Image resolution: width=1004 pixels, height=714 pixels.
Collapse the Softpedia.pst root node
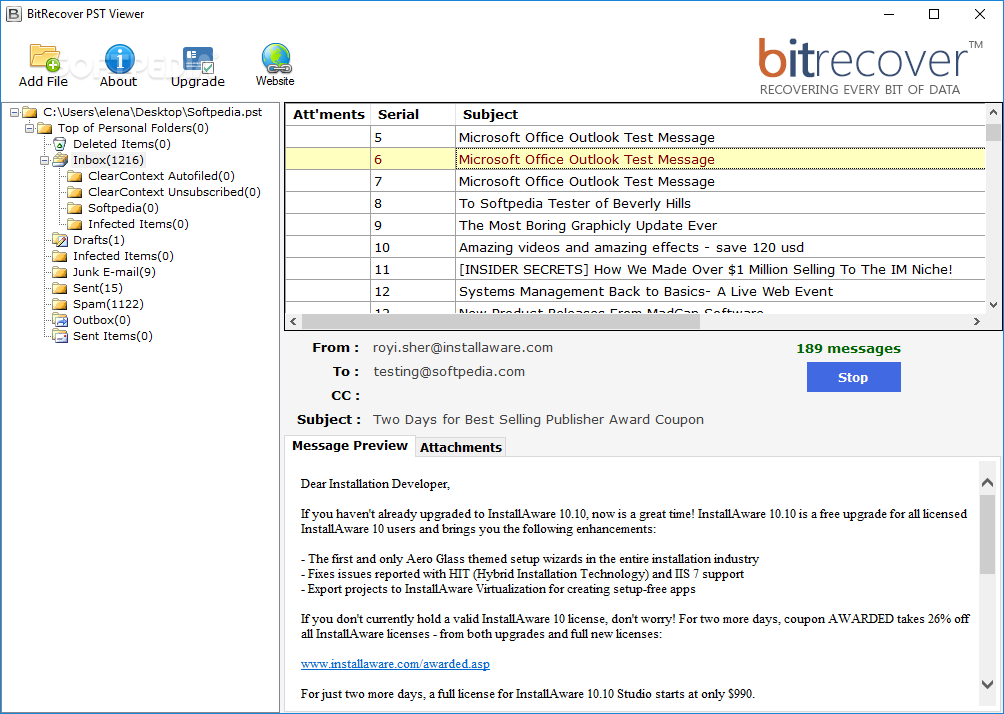[x=14, y=112]
